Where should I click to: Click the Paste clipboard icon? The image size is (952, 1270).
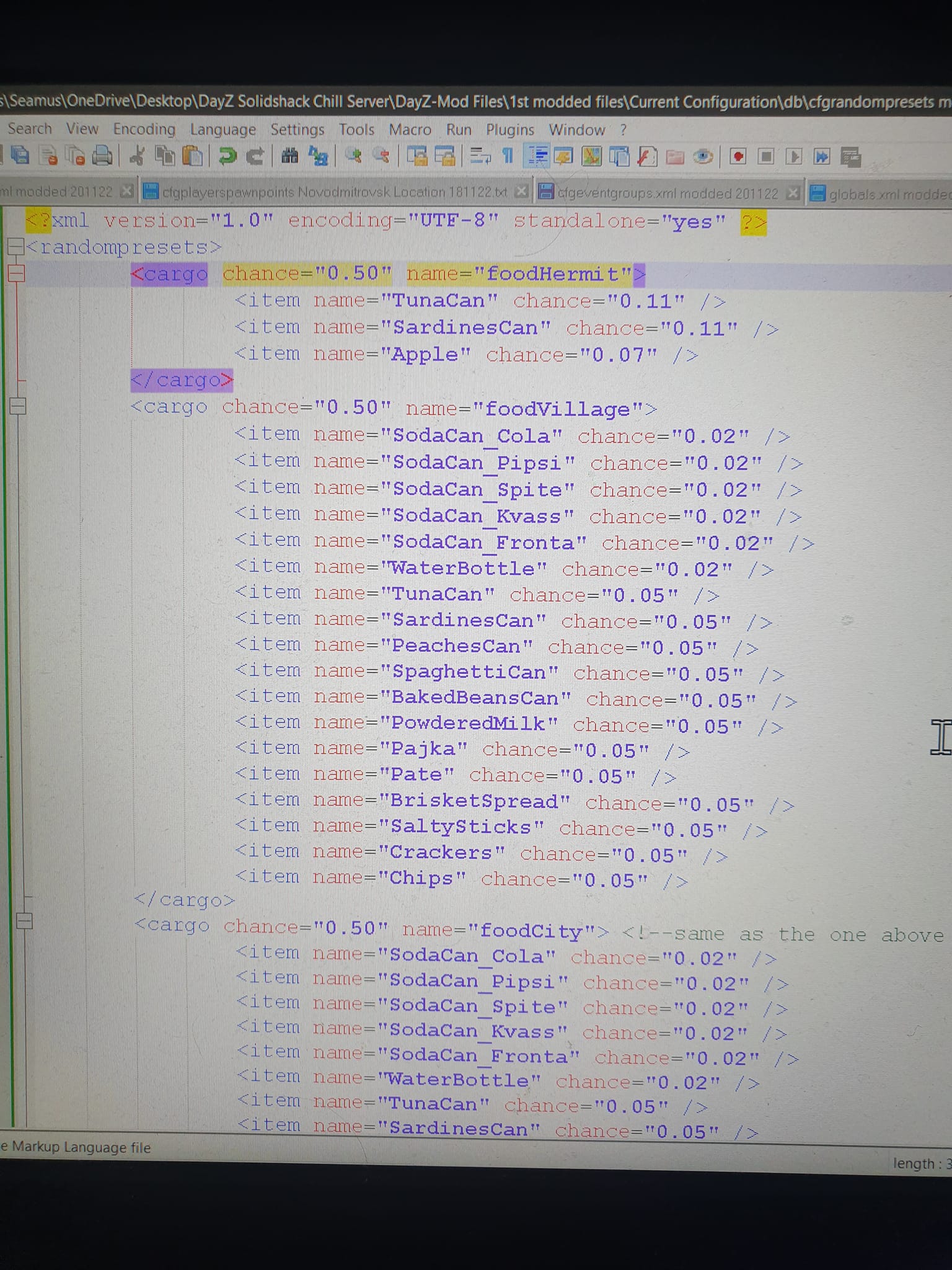193,156
